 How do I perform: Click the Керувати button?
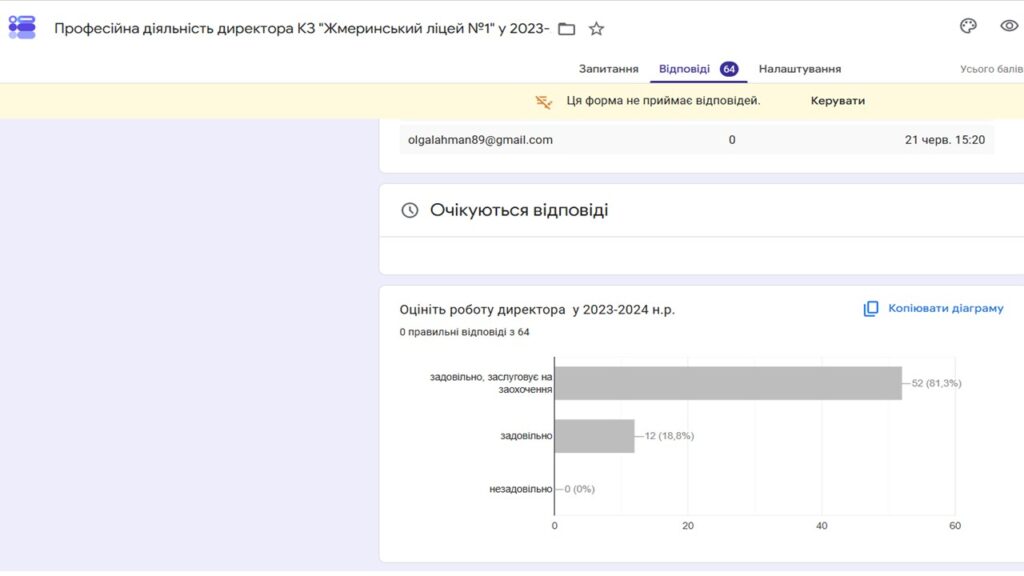click(x=837, y=101)
